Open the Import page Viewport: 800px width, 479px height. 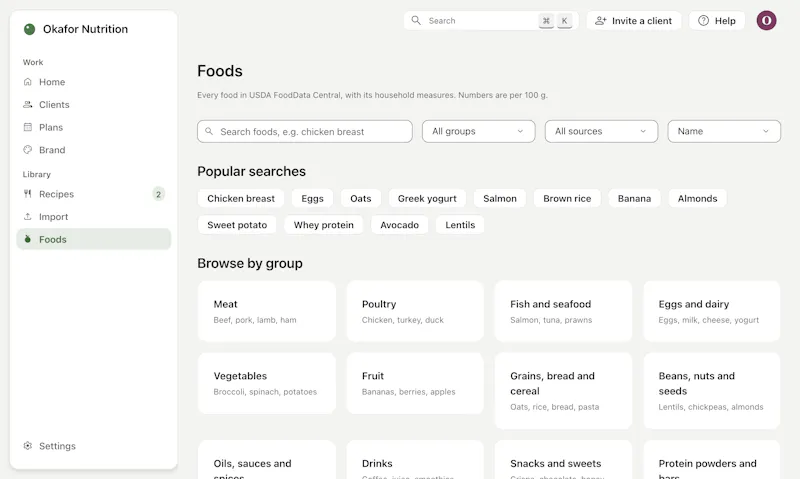[x=94, y=217]
